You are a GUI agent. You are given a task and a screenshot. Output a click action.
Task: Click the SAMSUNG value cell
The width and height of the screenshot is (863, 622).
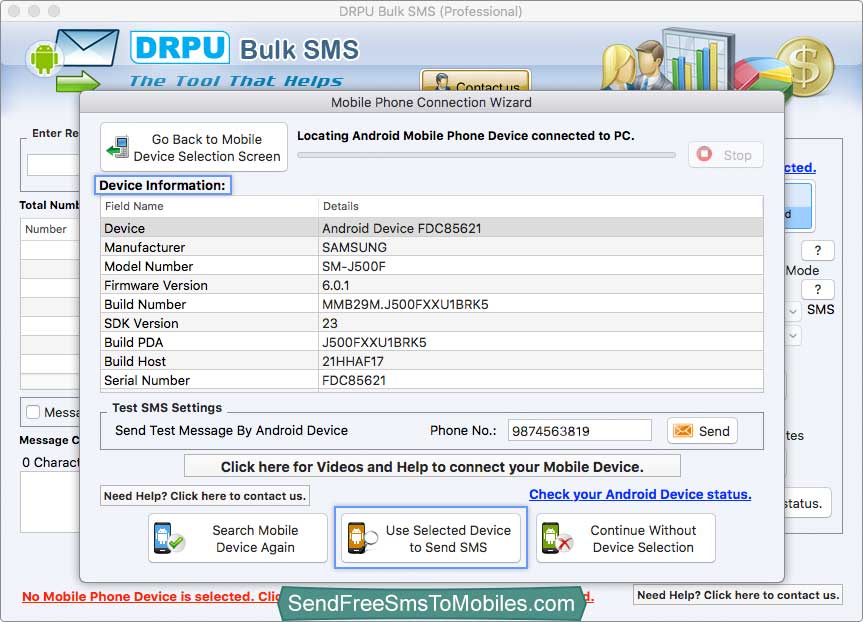tap(354, 247)
